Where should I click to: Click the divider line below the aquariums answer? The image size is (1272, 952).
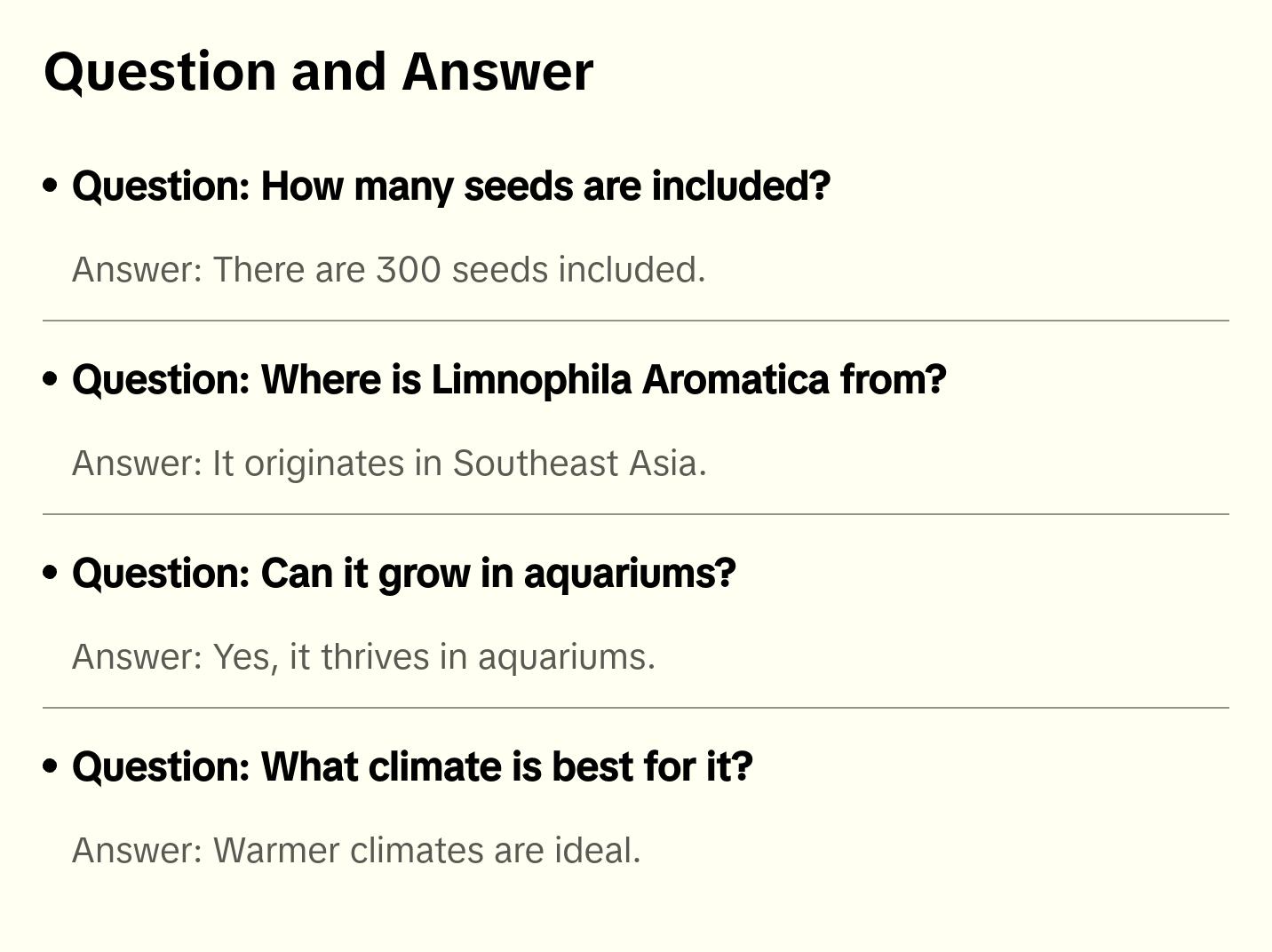636,708
